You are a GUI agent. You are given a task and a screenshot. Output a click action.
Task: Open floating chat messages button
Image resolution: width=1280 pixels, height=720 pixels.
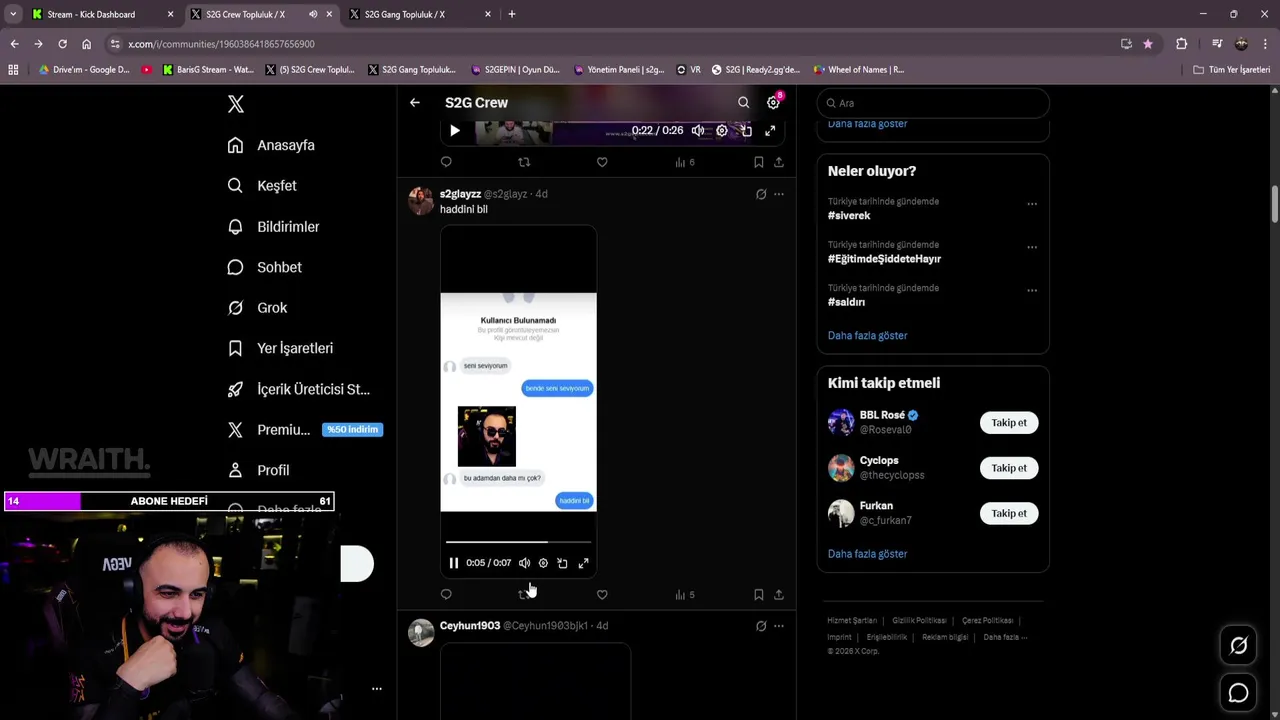[x=1238, y=692]
